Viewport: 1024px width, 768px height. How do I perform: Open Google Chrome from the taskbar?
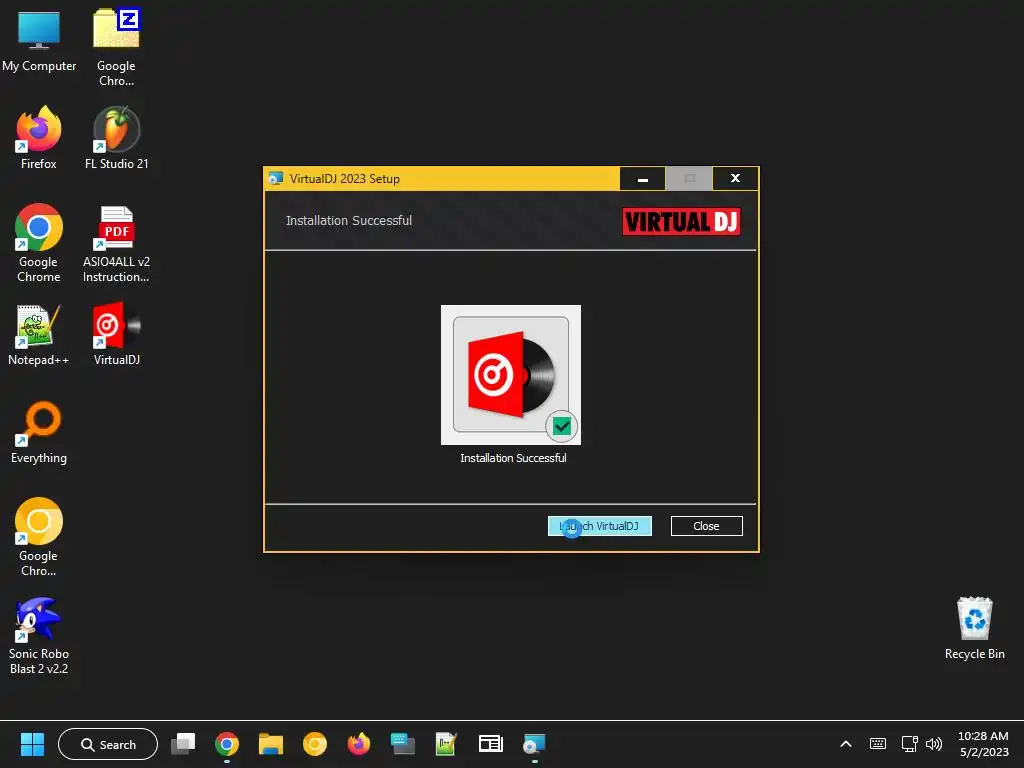tap(227, 744)
